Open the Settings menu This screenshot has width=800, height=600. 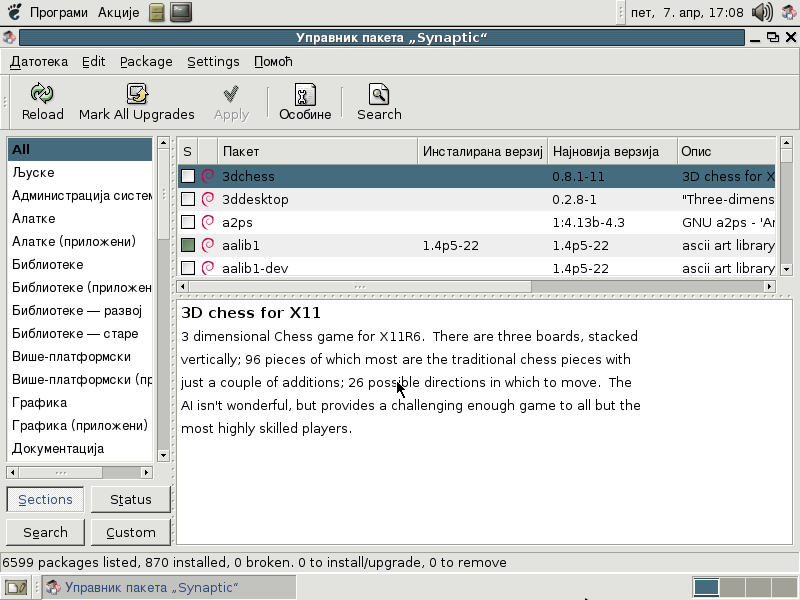(213, 61)
